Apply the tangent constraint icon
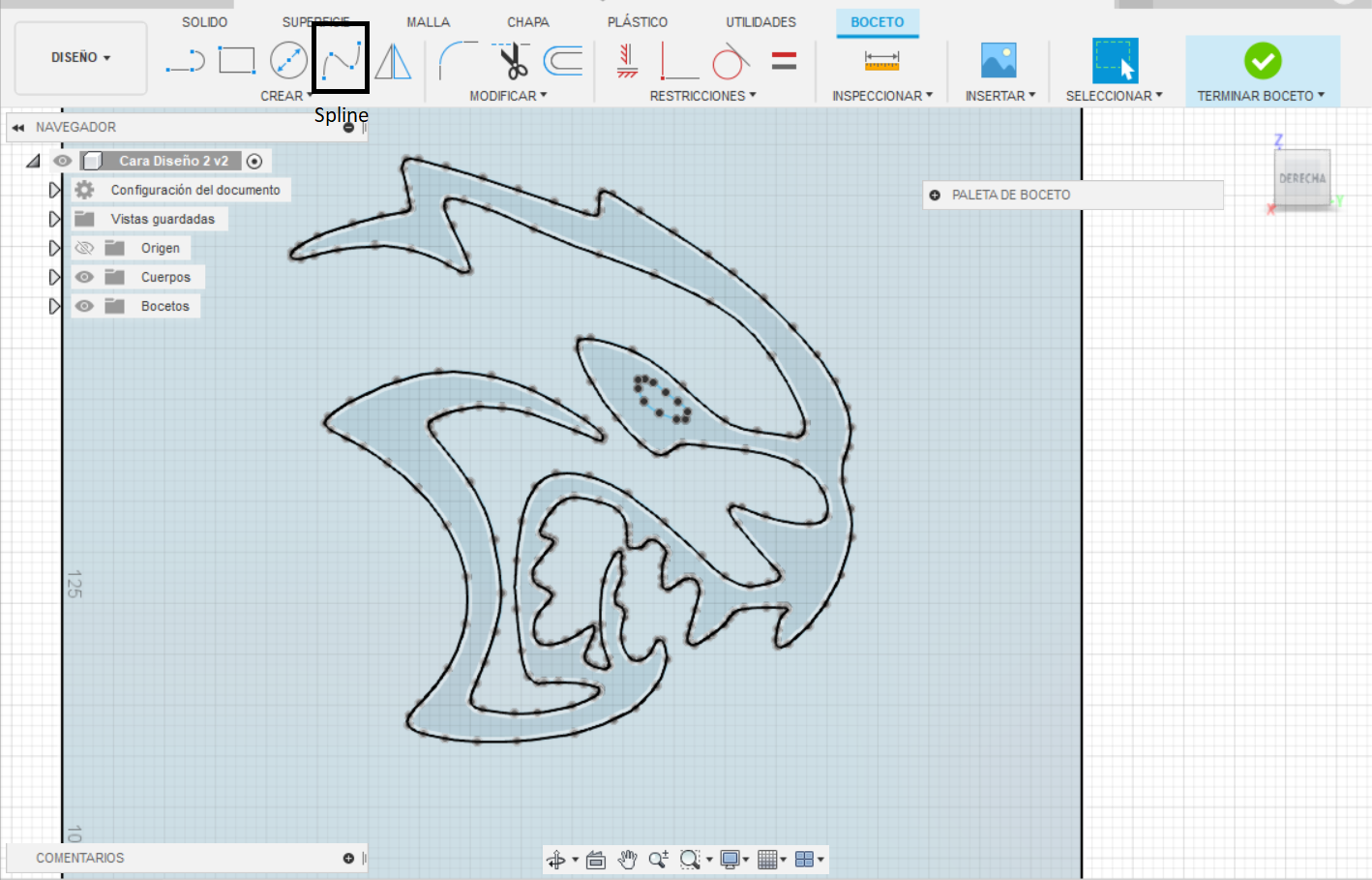Image resolution: width=1372 pixels, height=880 pixels. point(731,61)
